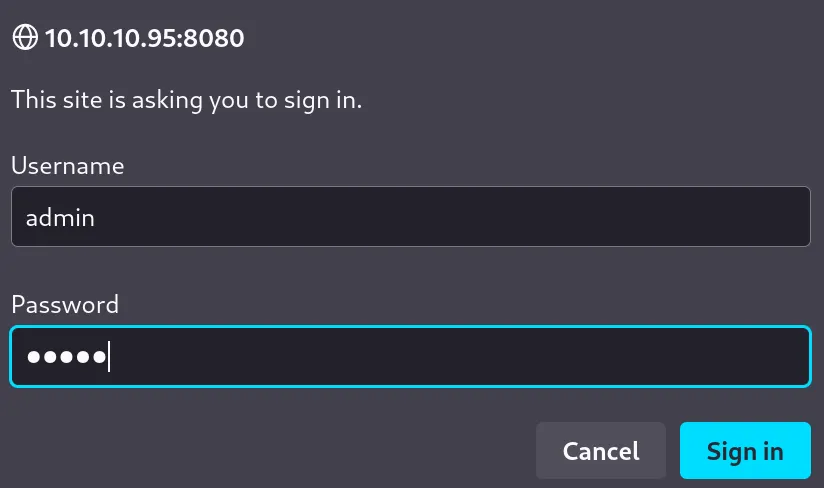Click the word admin in the Username field

(x=60, y=217)
